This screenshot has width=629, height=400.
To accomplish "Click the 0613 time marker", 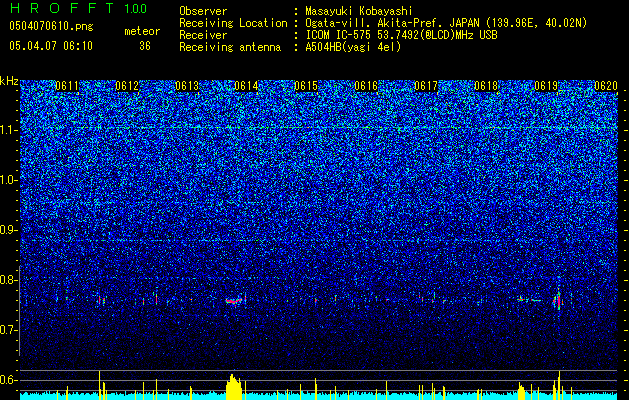I will [x=187, y=86].
